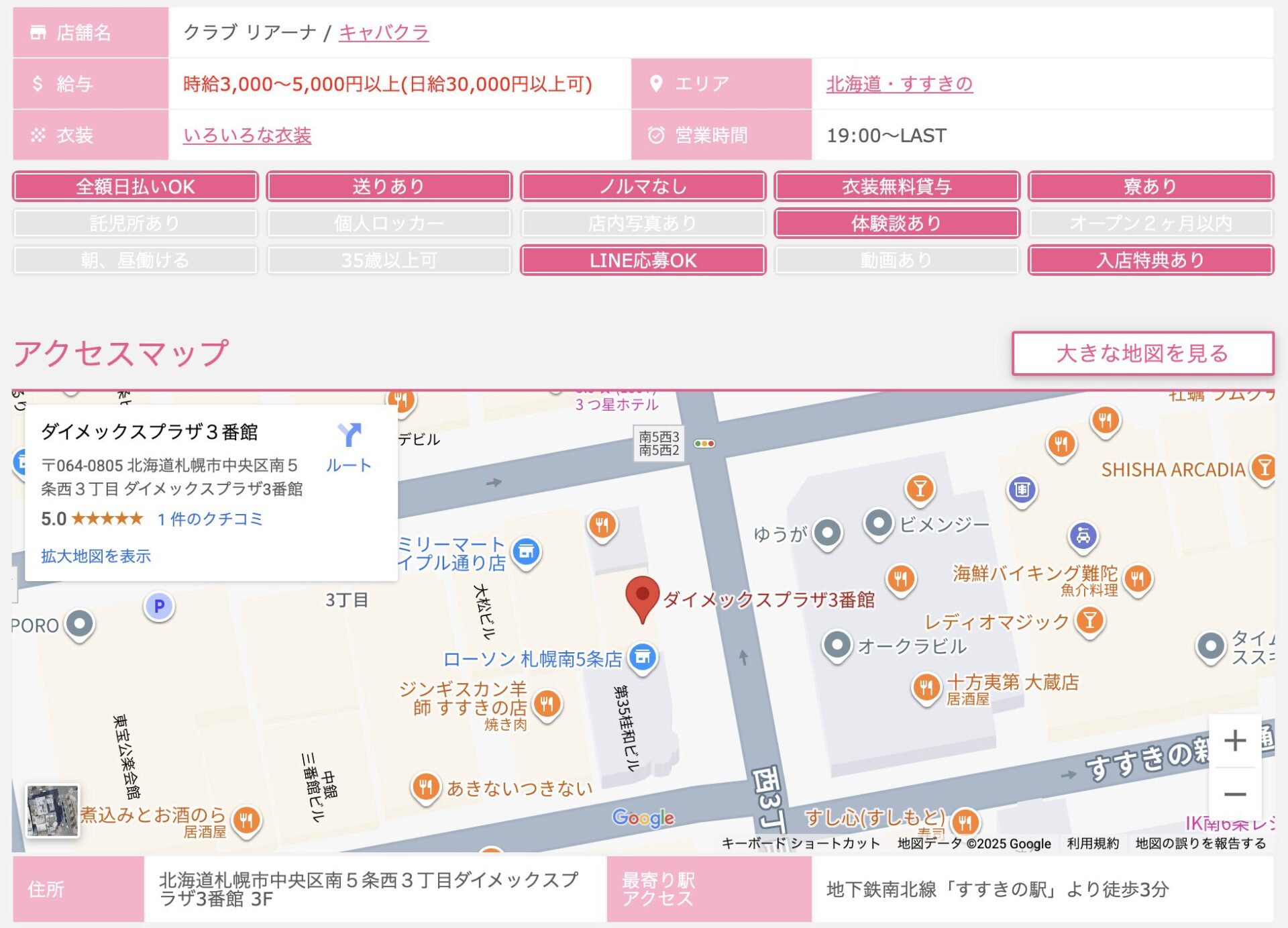Click the SHISHA ARCADIA bar marker icon
This screenshot has height=928, width=1288.
pyautogui.click(x=1264, y=468)
